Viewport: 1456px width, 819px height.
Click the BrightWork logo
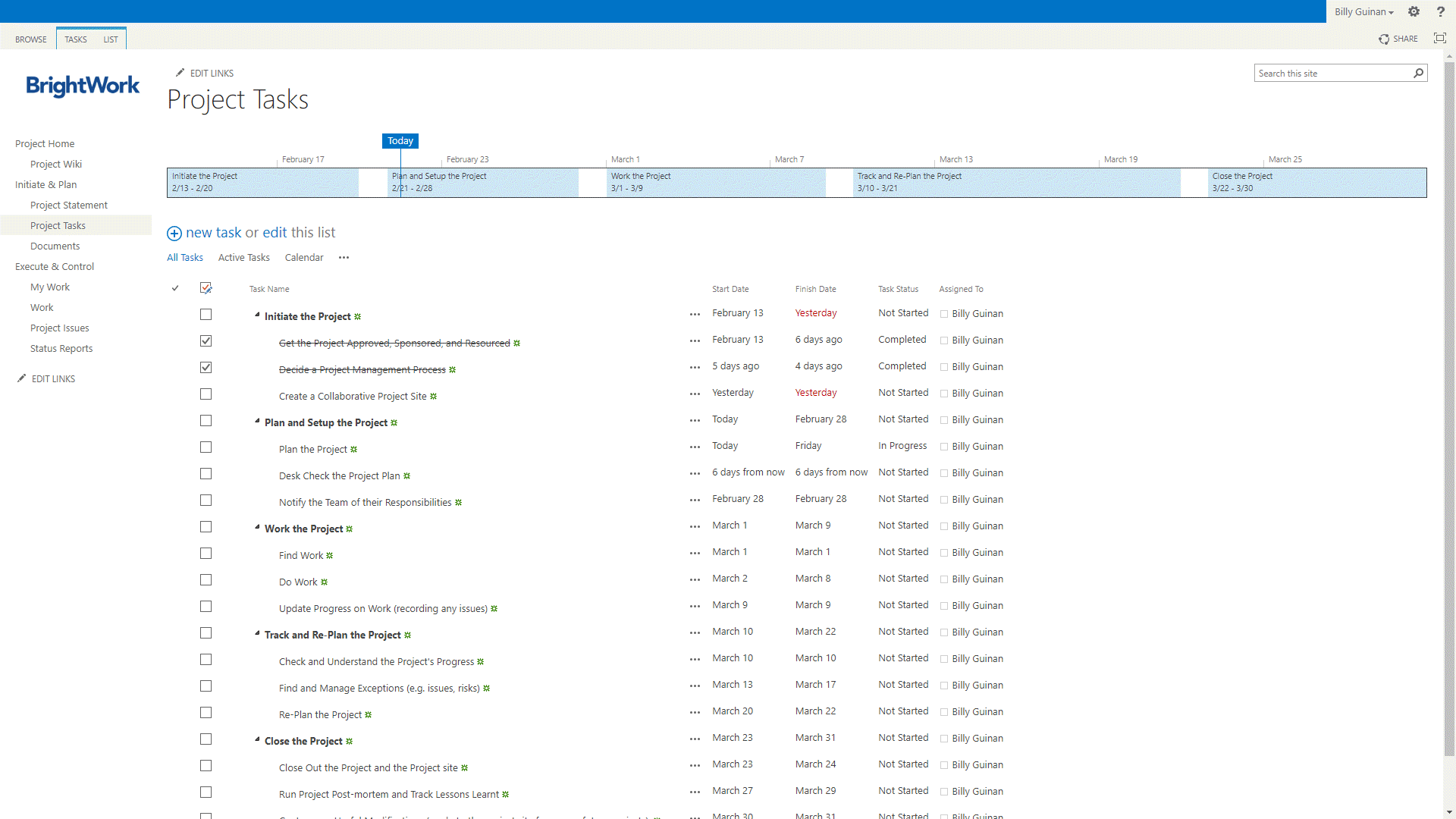[83, 86]
